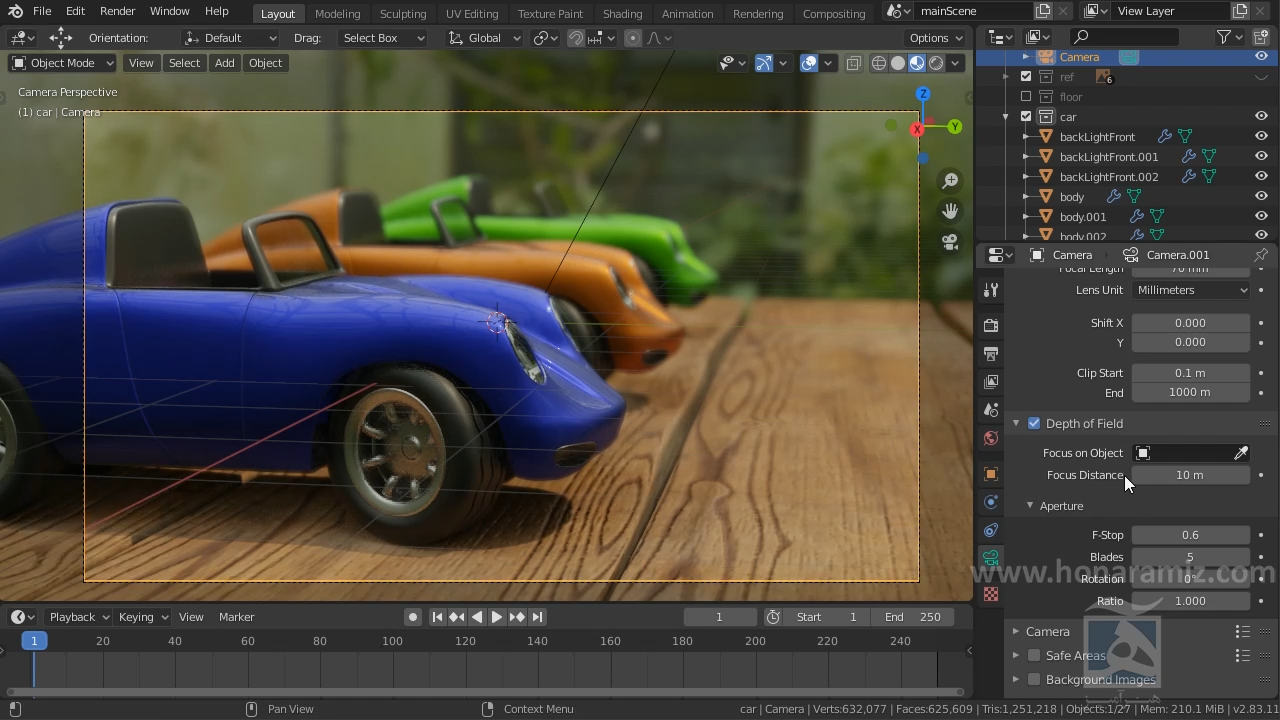Pick focus object with the eyedropper
This screenshot has width=1280, height=720.
coord(1241,453)
